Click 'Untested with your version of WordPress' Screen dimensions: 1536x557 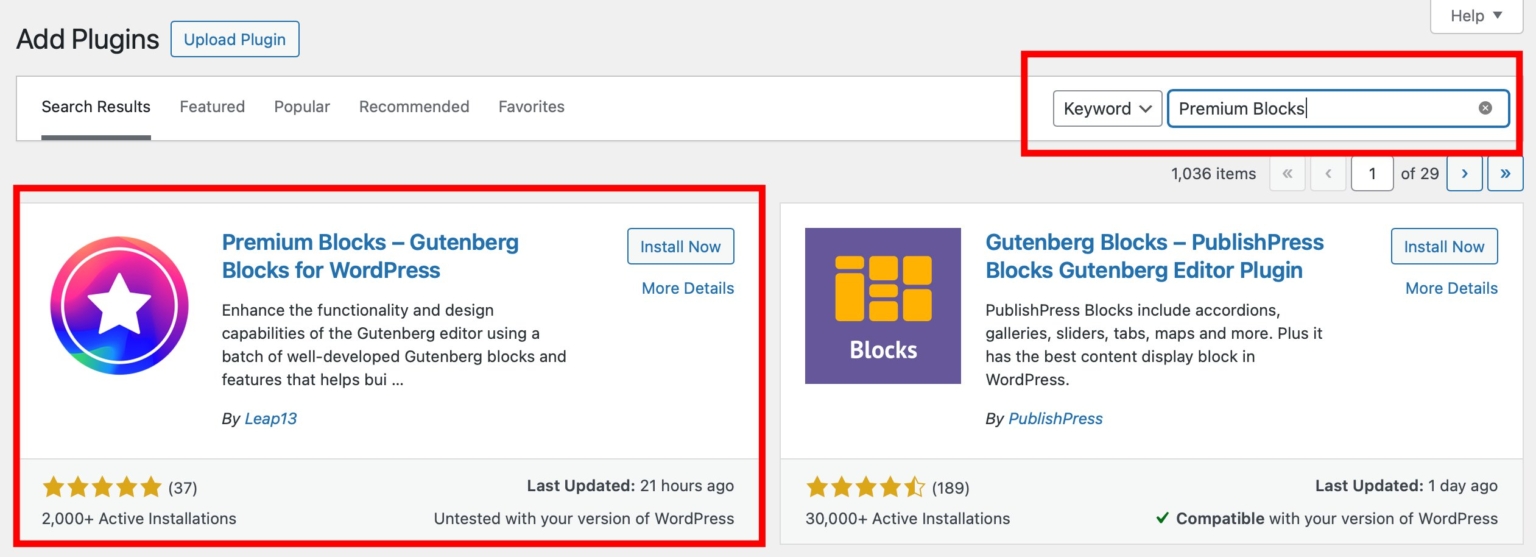(x=584, y=519)
